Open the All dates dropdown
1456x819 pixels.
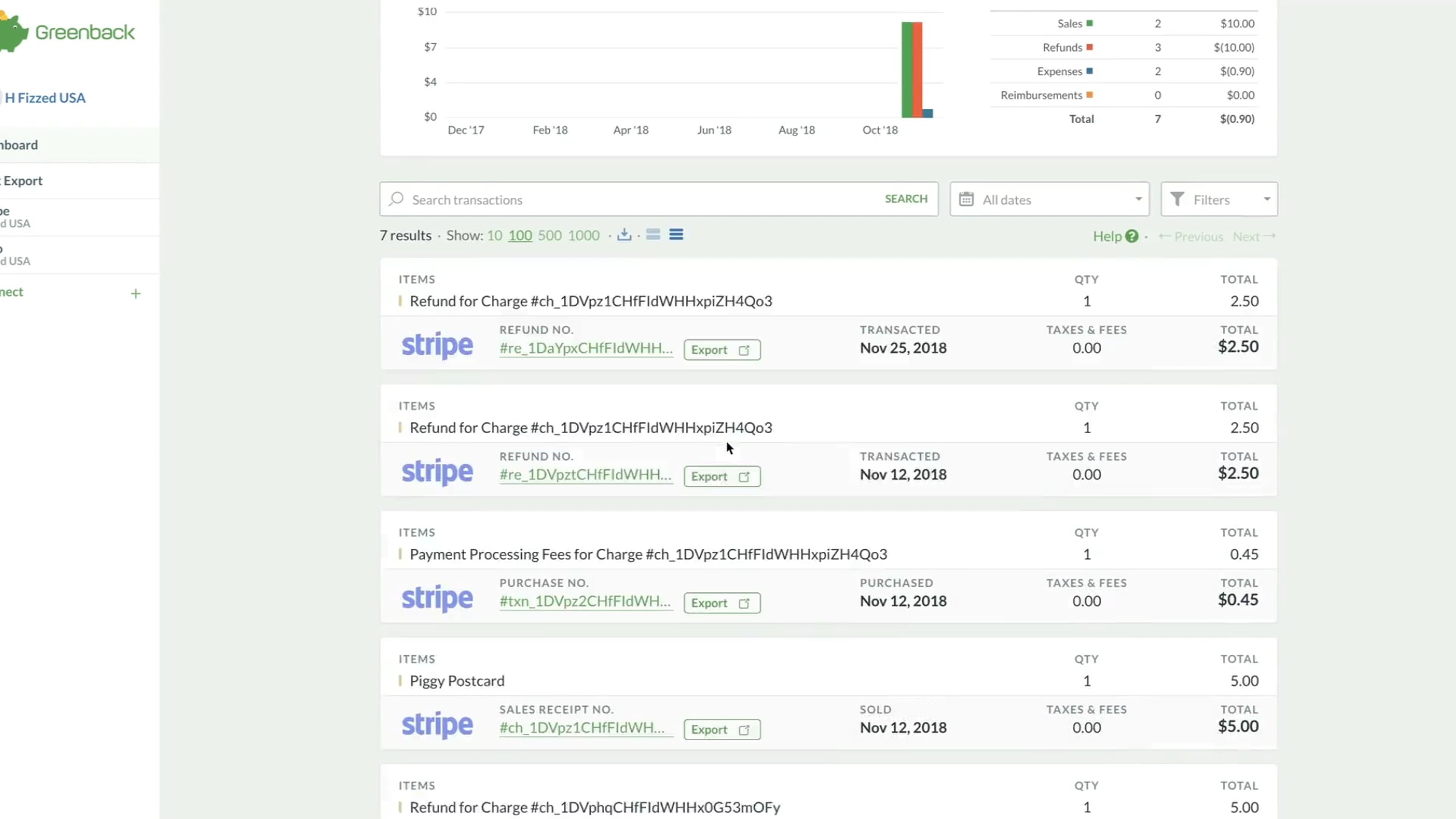coord(1050,199)
